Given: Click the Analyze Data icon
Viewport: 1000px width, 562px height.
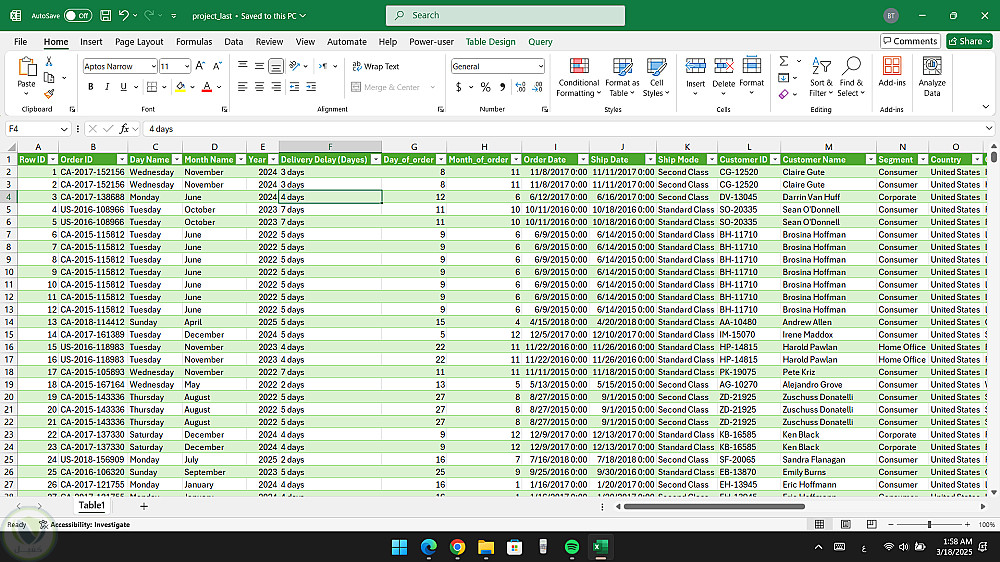Looking at the screenshot, I should tap(932, 66).
